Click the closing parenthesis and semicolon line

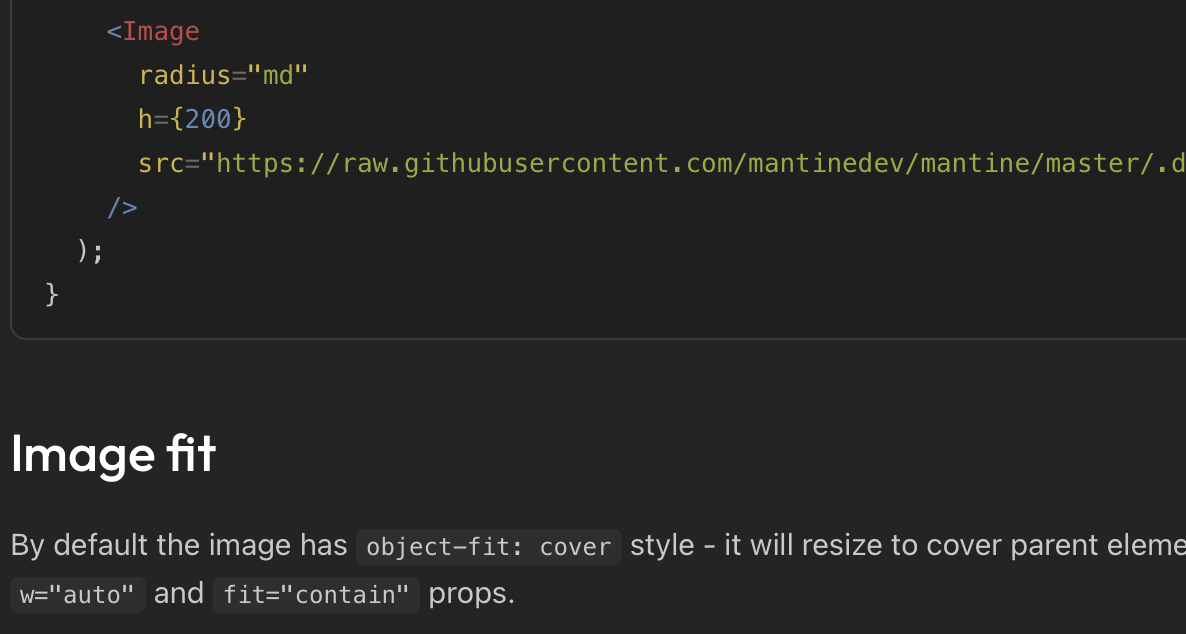click(x=90, y=251)
